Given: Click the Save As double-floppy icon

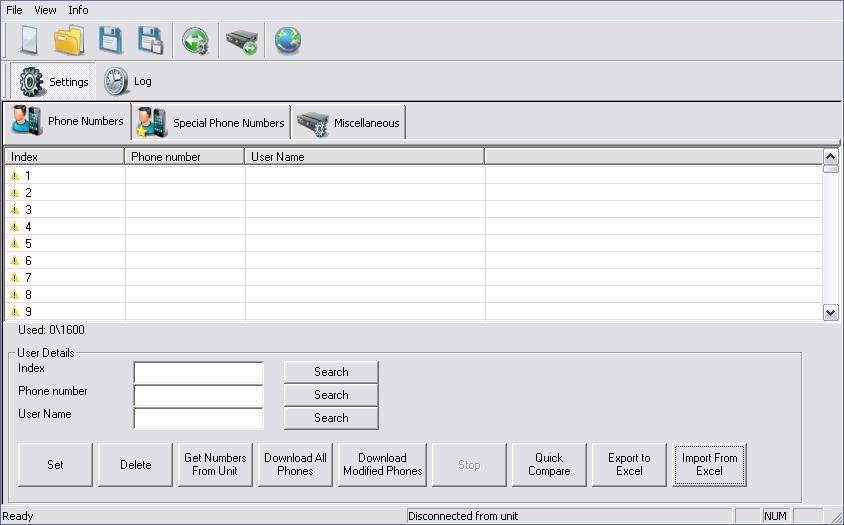Looking at the screenshot, I should (x=150, y=41).
